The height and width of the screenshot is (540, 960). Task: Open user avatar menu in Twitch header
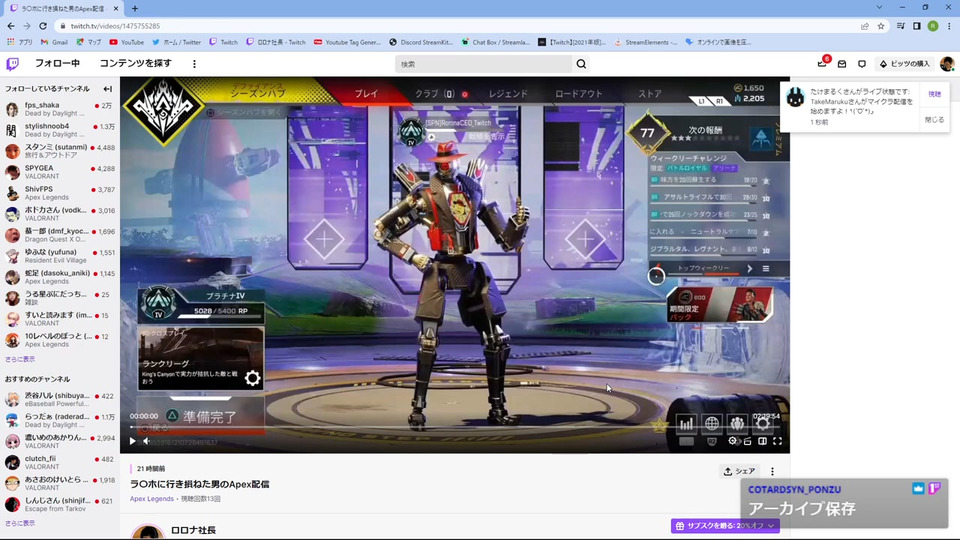point(947,64)
